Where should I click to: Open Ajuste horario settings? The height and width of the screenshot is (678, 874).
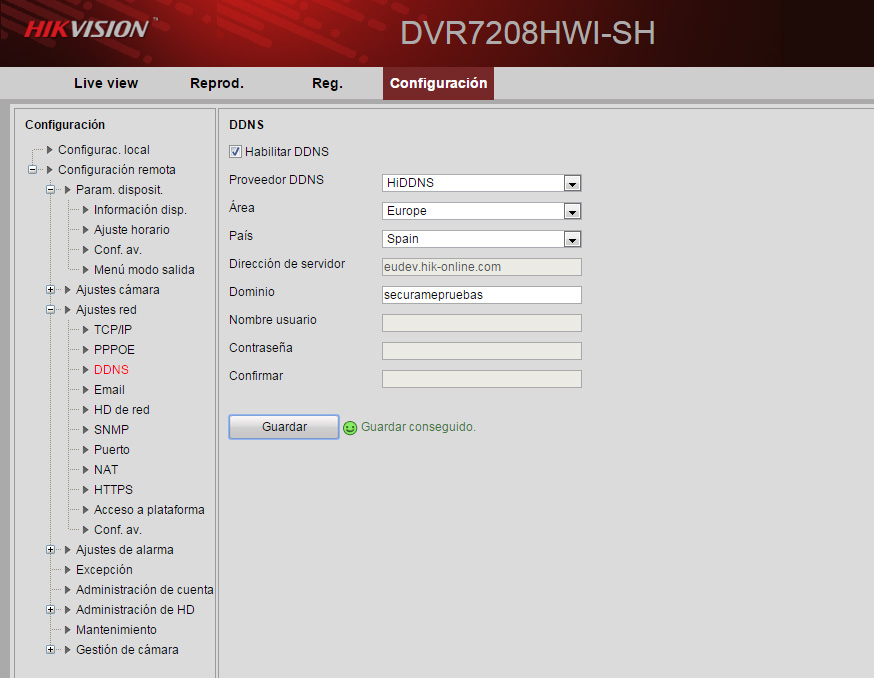click(x=132, y=230)
